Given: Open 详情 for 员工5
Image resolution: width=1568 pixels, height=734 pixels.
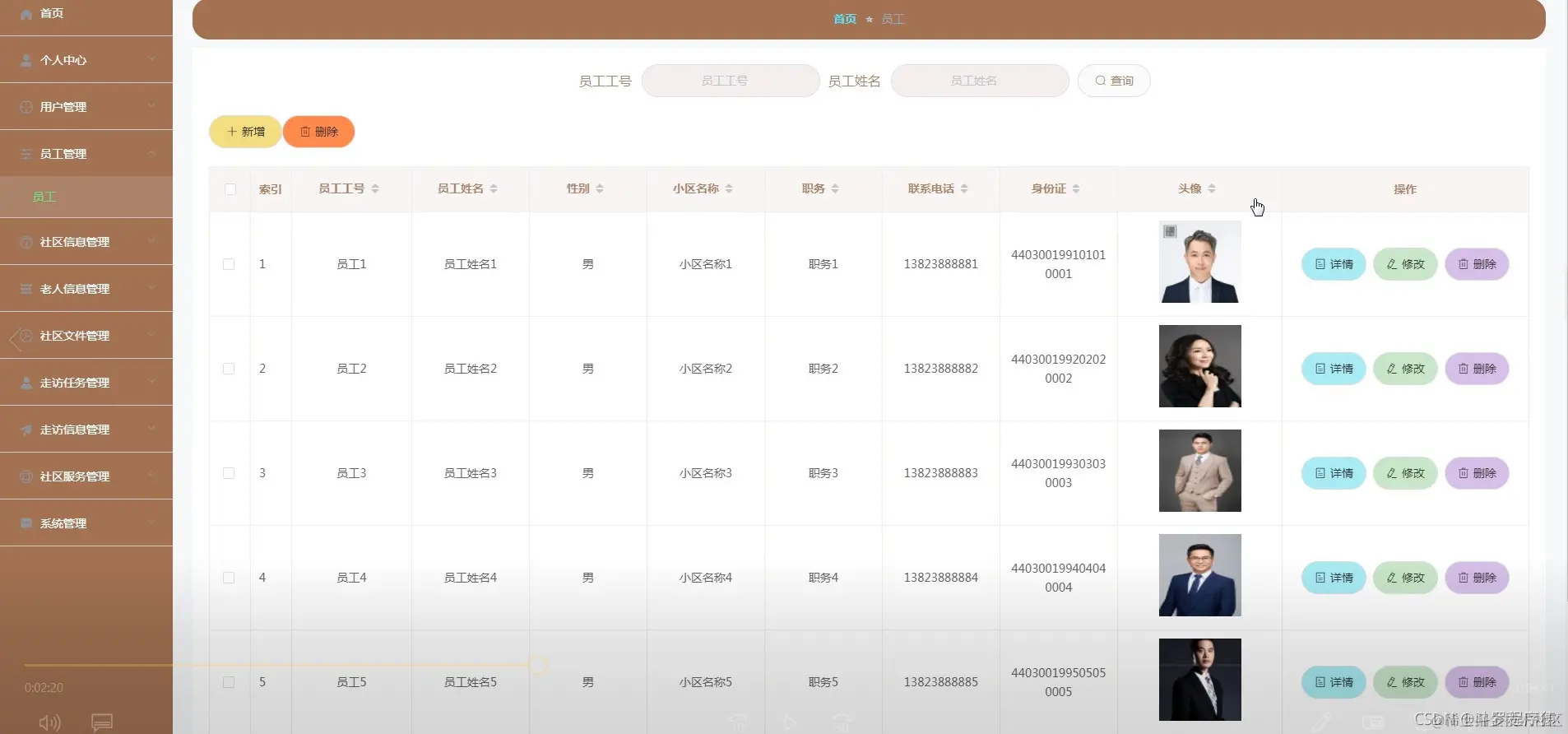Looking at the screenshot, I should pyautogui.click(x=1334, y=682).
